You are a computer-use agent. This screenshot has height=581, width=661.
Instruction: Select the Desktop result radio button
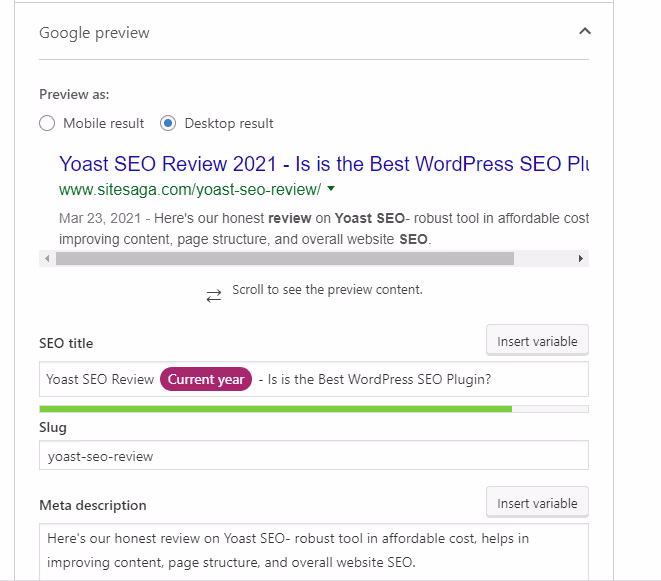click(x=168, y=124)
